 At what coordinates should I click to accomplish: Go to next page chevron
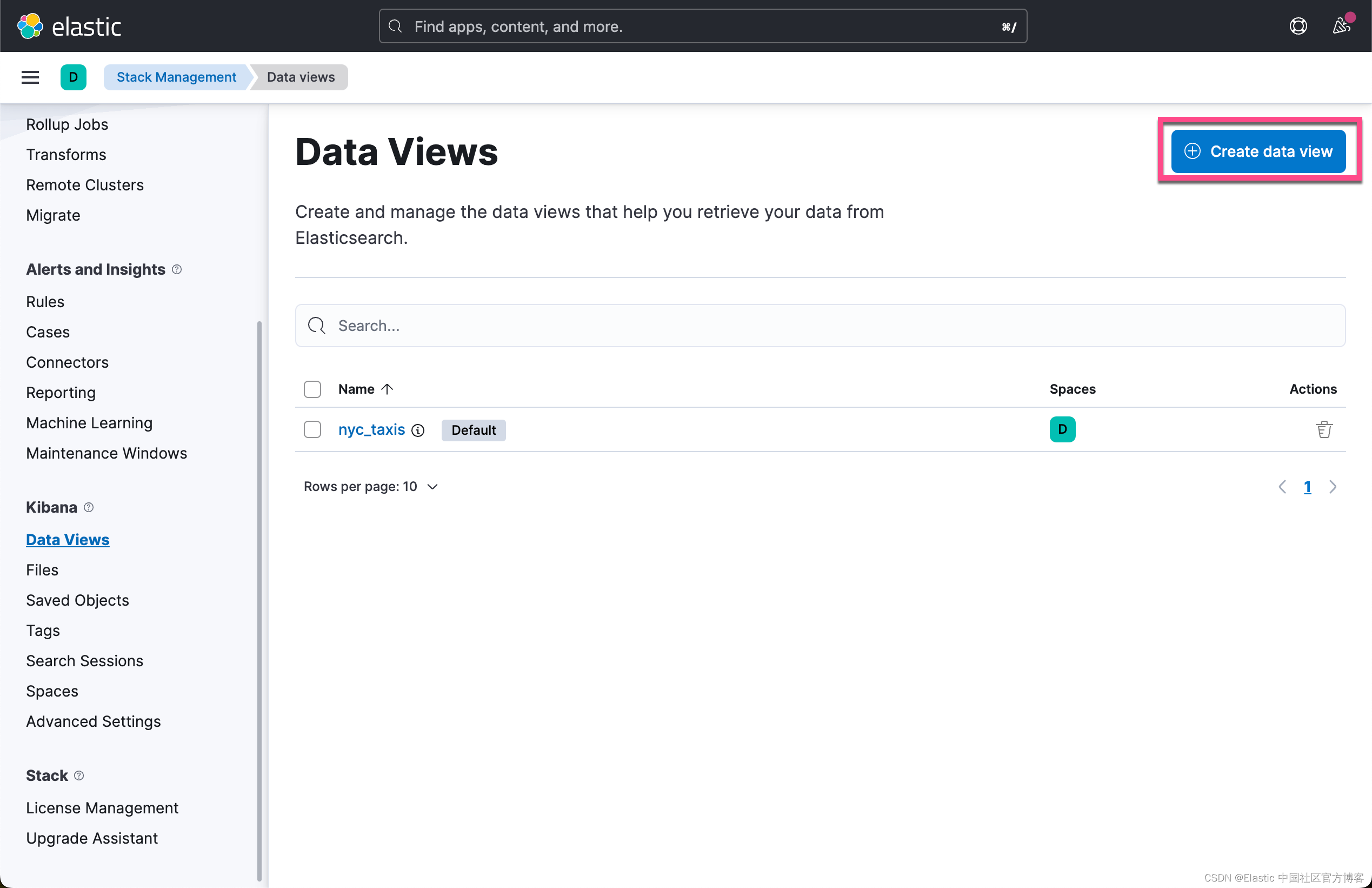pyautogui.click(x=1333, y=487)
